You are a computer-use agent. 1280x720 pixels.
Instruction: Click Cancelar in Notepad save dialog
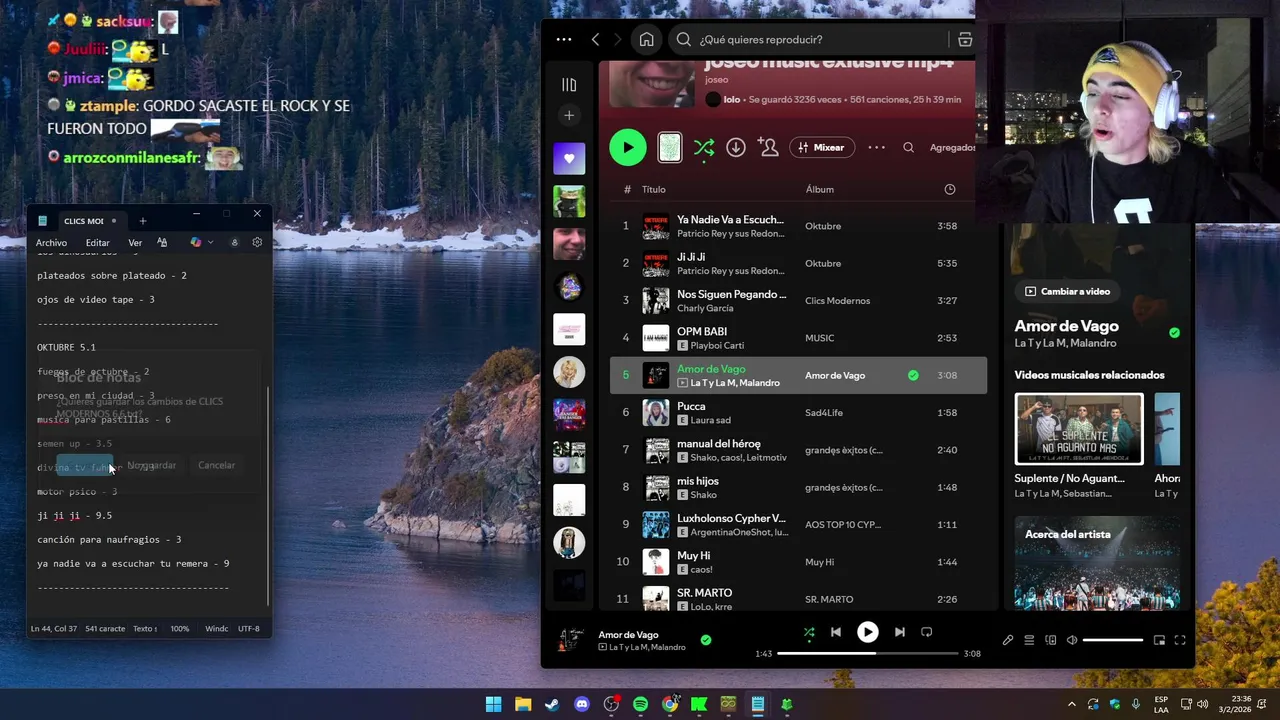[216, 465]
